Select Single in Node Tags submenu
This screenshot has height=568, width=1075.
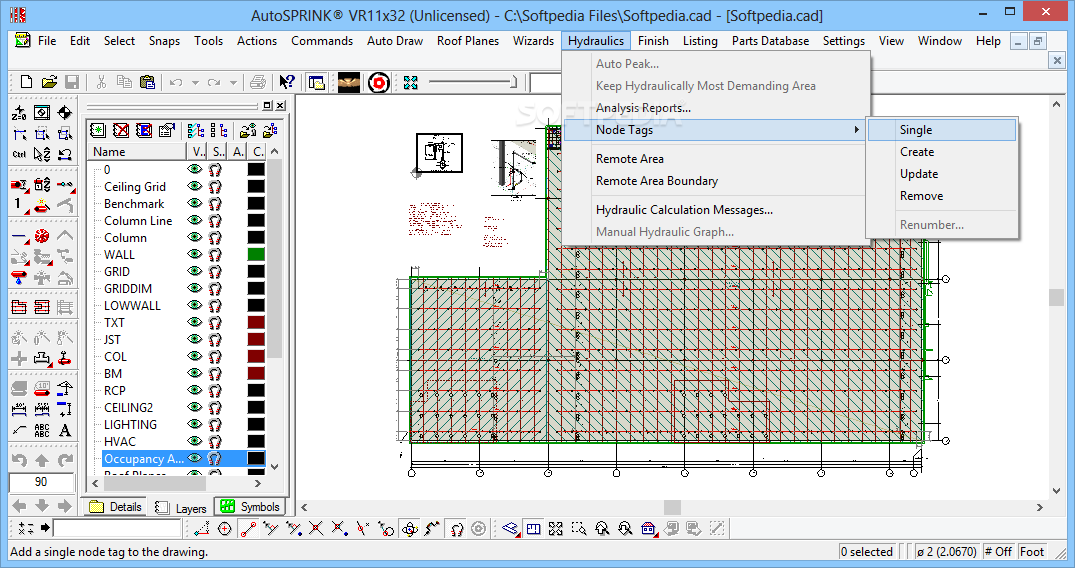(942, 130)
